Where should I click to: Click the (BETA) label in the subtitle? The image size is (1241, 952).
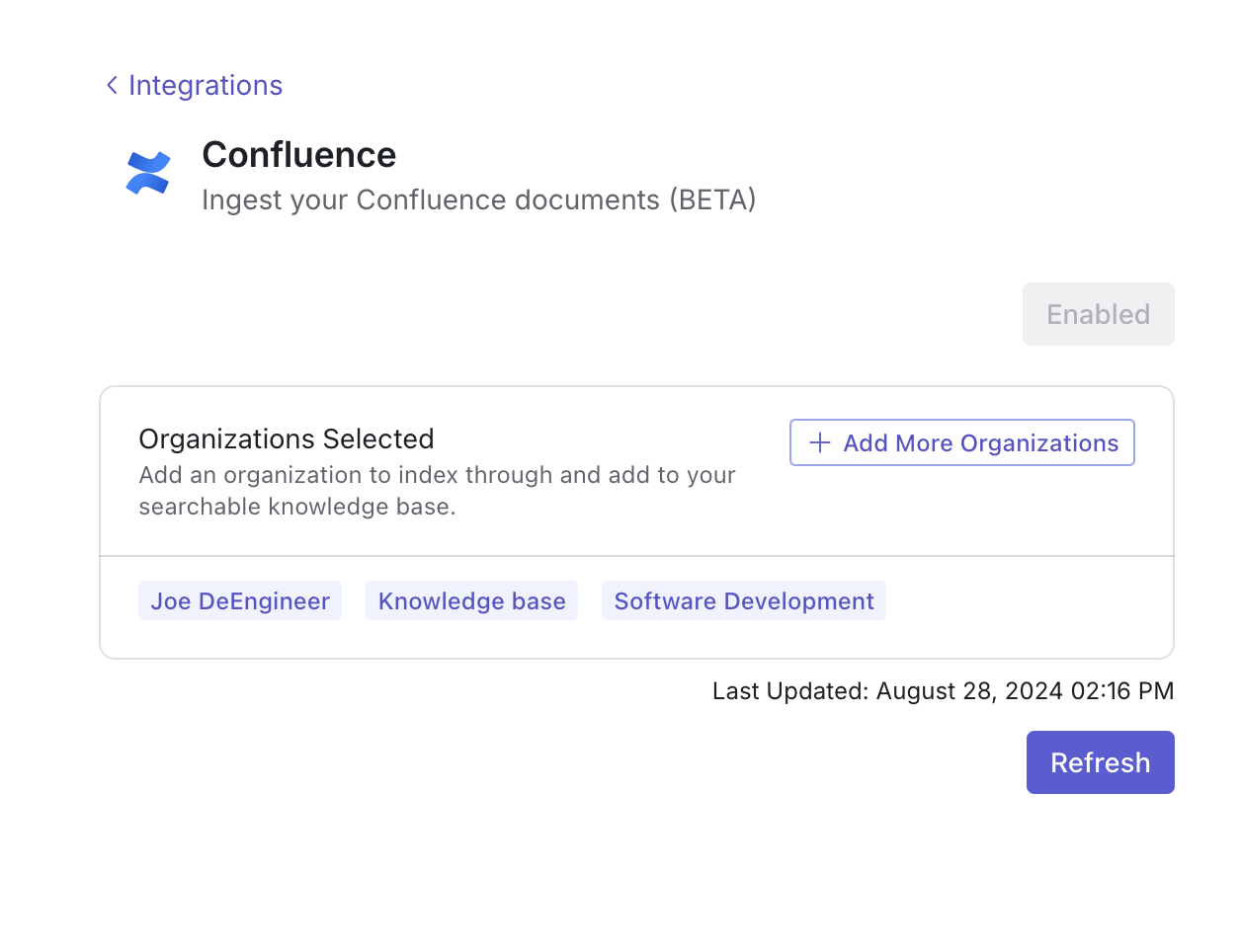(712, 200)
